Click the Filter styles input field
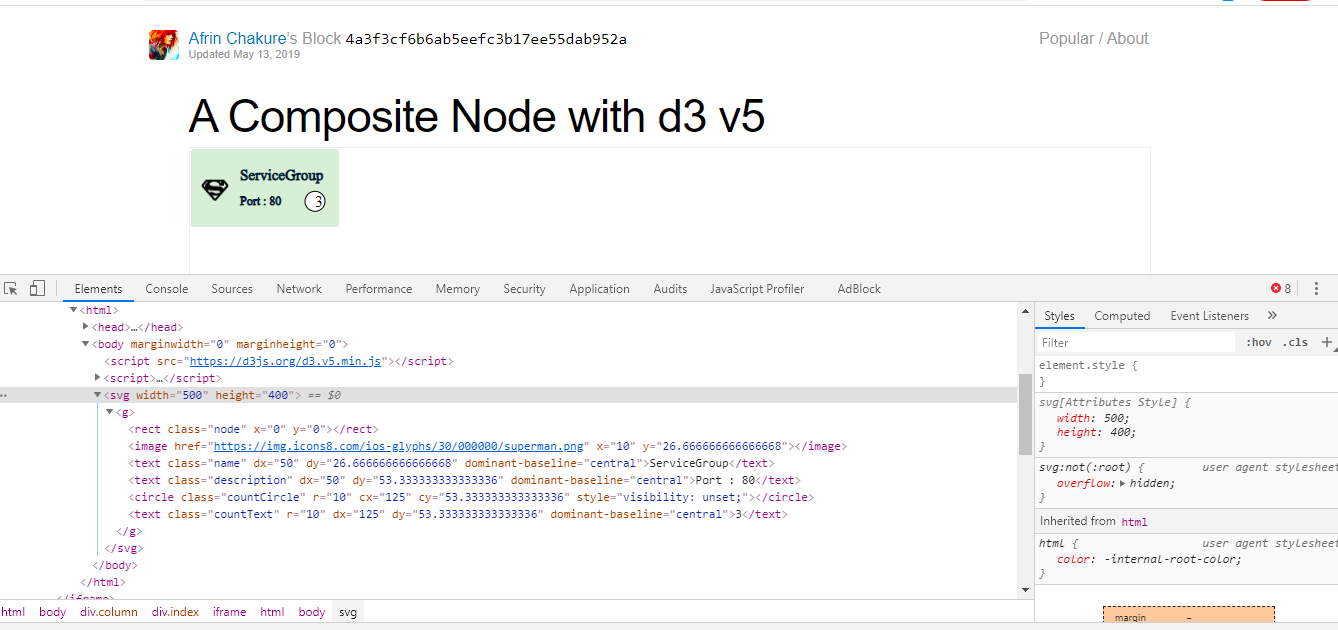The image size is (1338, 630). click(1136, 342)
